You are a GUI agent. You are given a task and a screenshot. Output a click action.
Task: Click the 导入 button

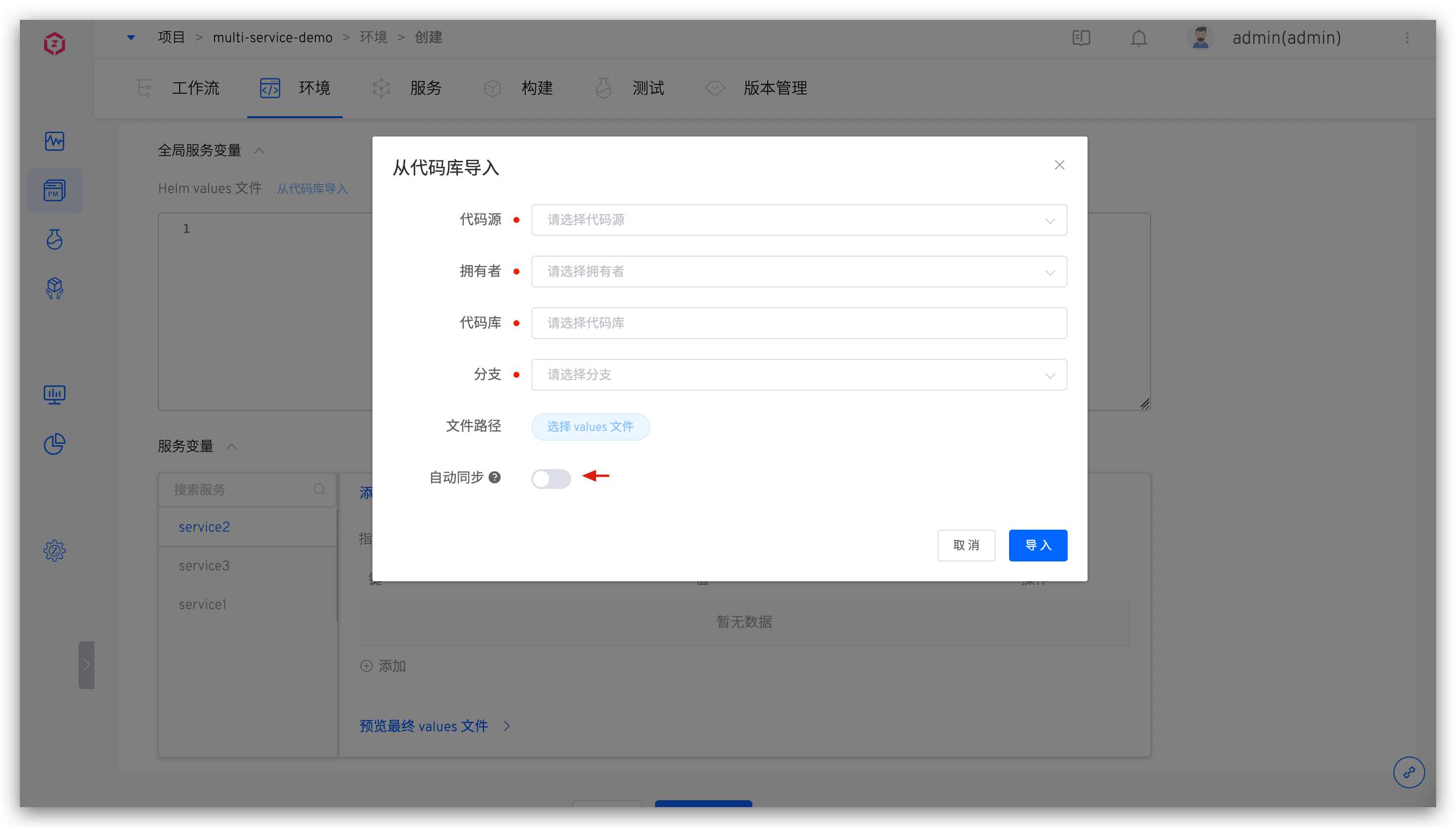[1037, 545]
